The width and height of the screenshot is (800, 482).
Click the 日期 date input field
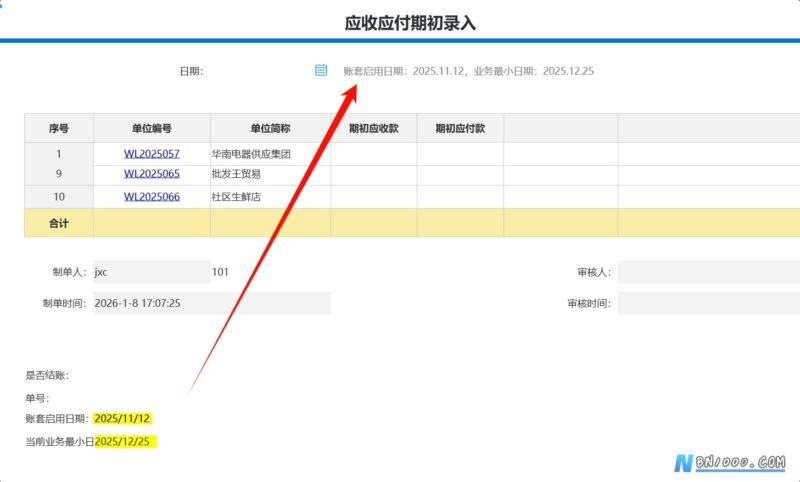(x=259, y=71)
